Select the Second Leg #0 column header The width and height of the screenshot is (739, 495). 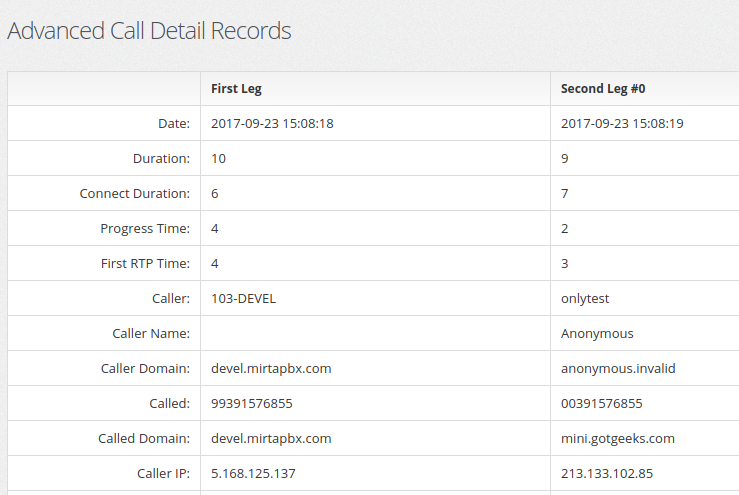pos(603,89)
